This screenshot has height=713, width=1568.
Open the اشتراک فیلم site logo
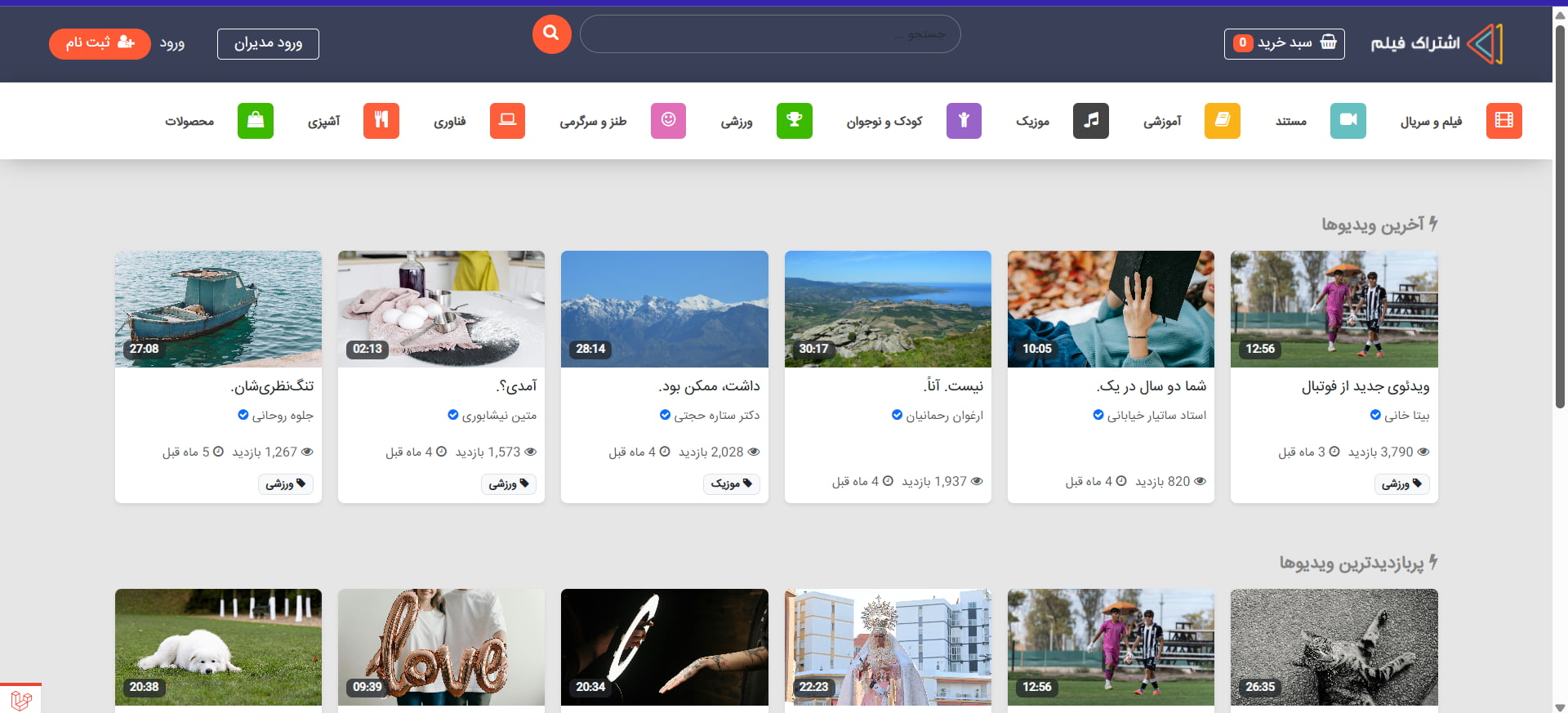coord(1437,43)
